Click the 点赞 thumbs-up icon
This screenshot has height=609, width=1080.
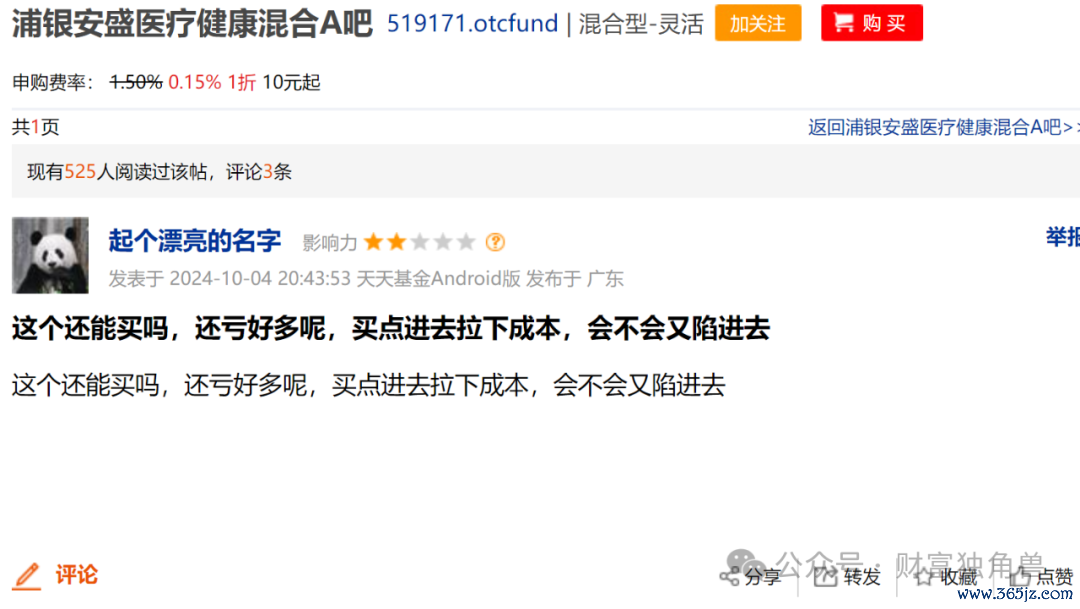coord(1020,577)
